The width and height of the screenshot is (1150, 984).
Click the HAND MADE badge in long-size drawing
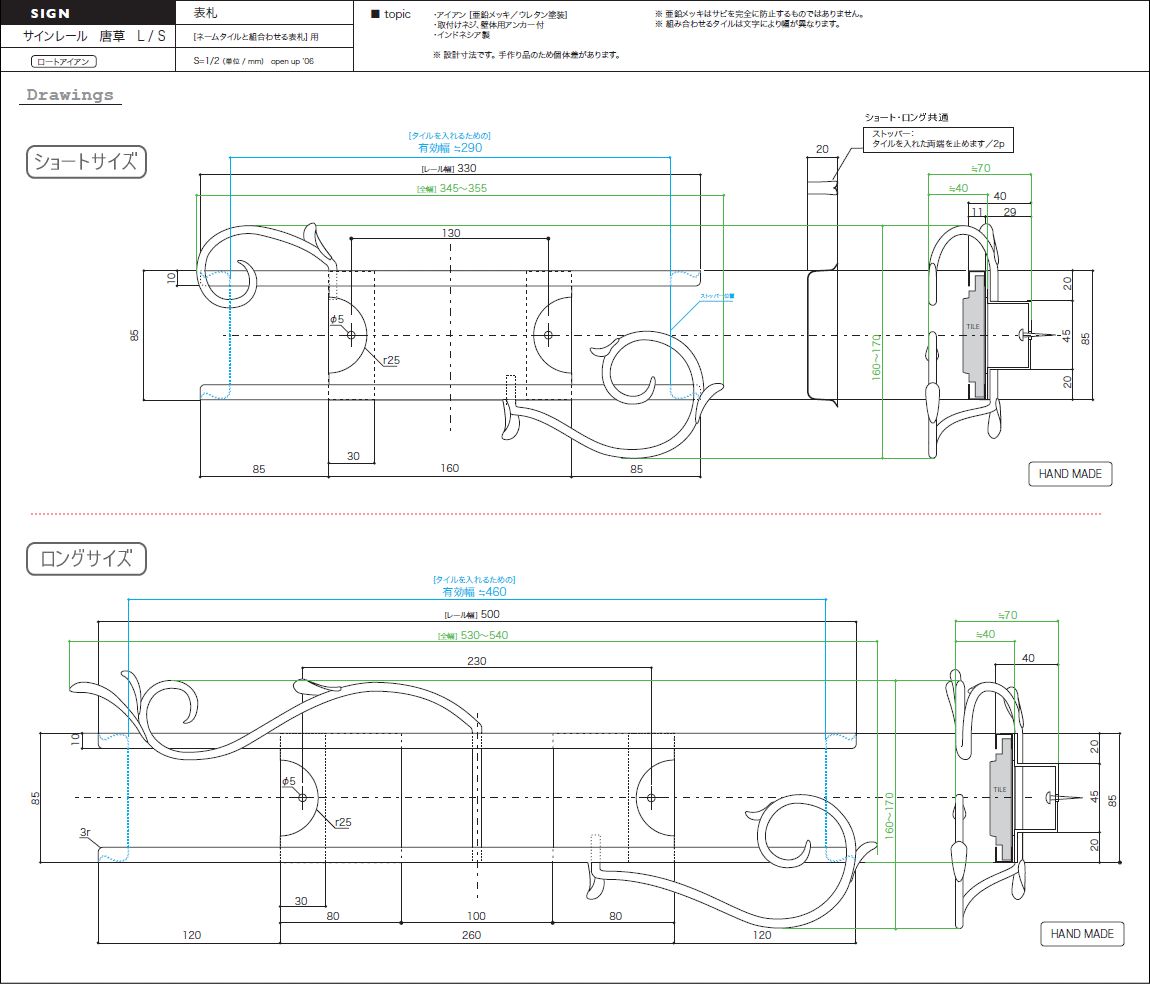[1082, 934]
